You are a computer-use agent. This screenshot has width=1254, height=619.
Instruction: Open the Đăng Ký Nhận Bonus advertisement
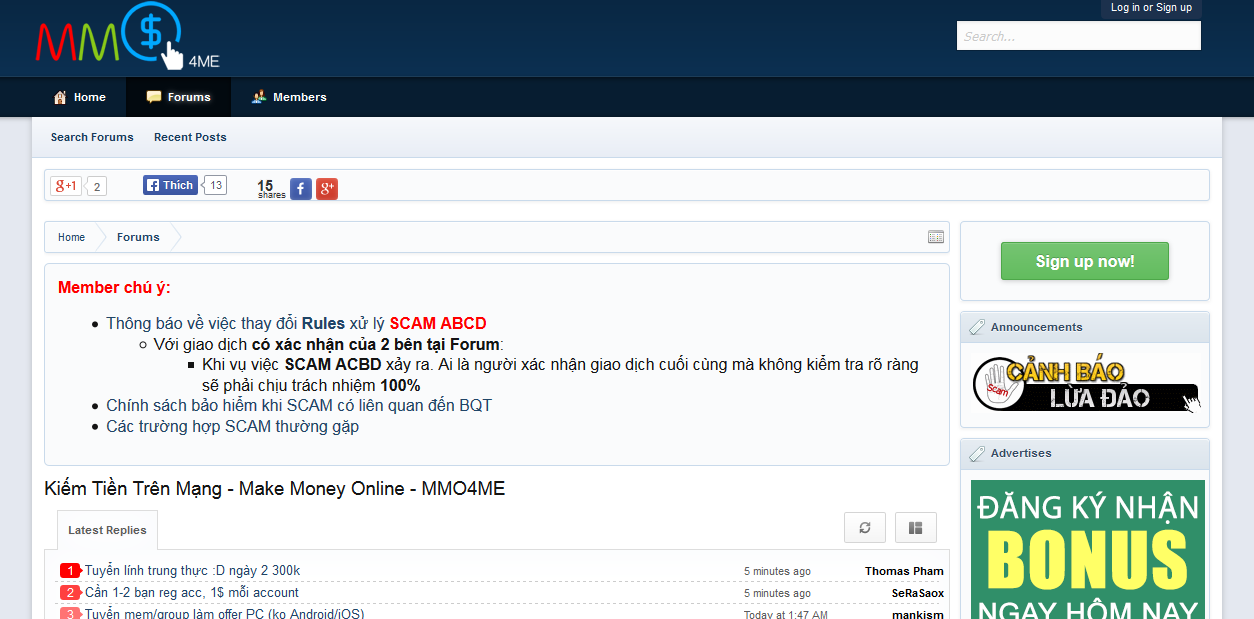(1088, 549)
